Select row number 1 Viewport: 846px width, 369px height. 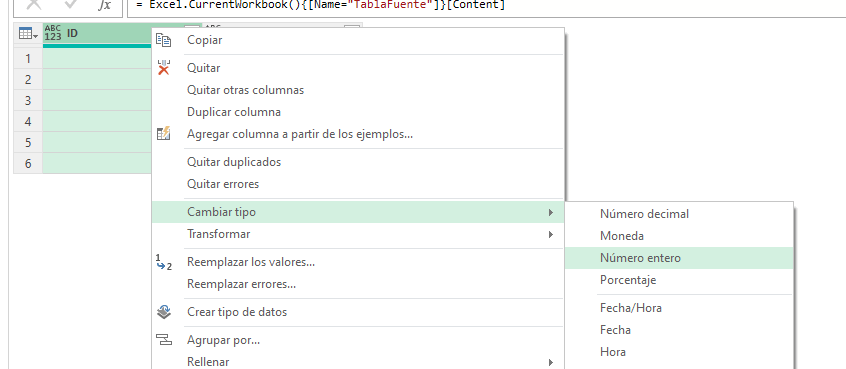[x=28, y=58]
